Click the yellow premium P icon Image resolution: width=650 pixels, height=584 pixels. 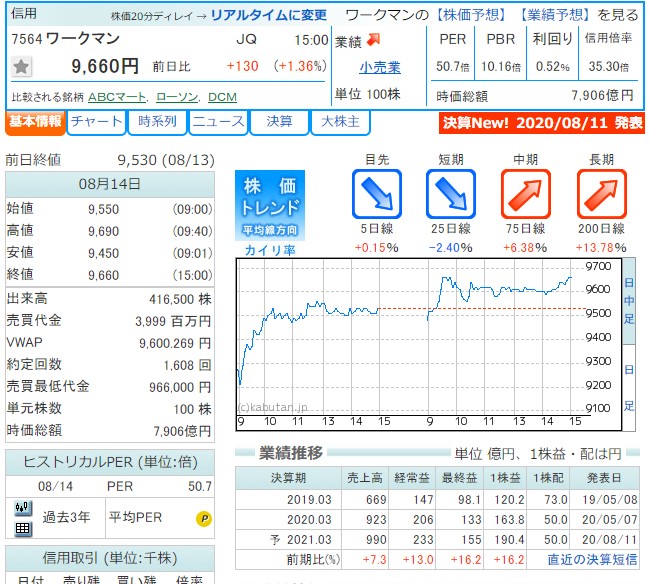(x=204, y=519)
